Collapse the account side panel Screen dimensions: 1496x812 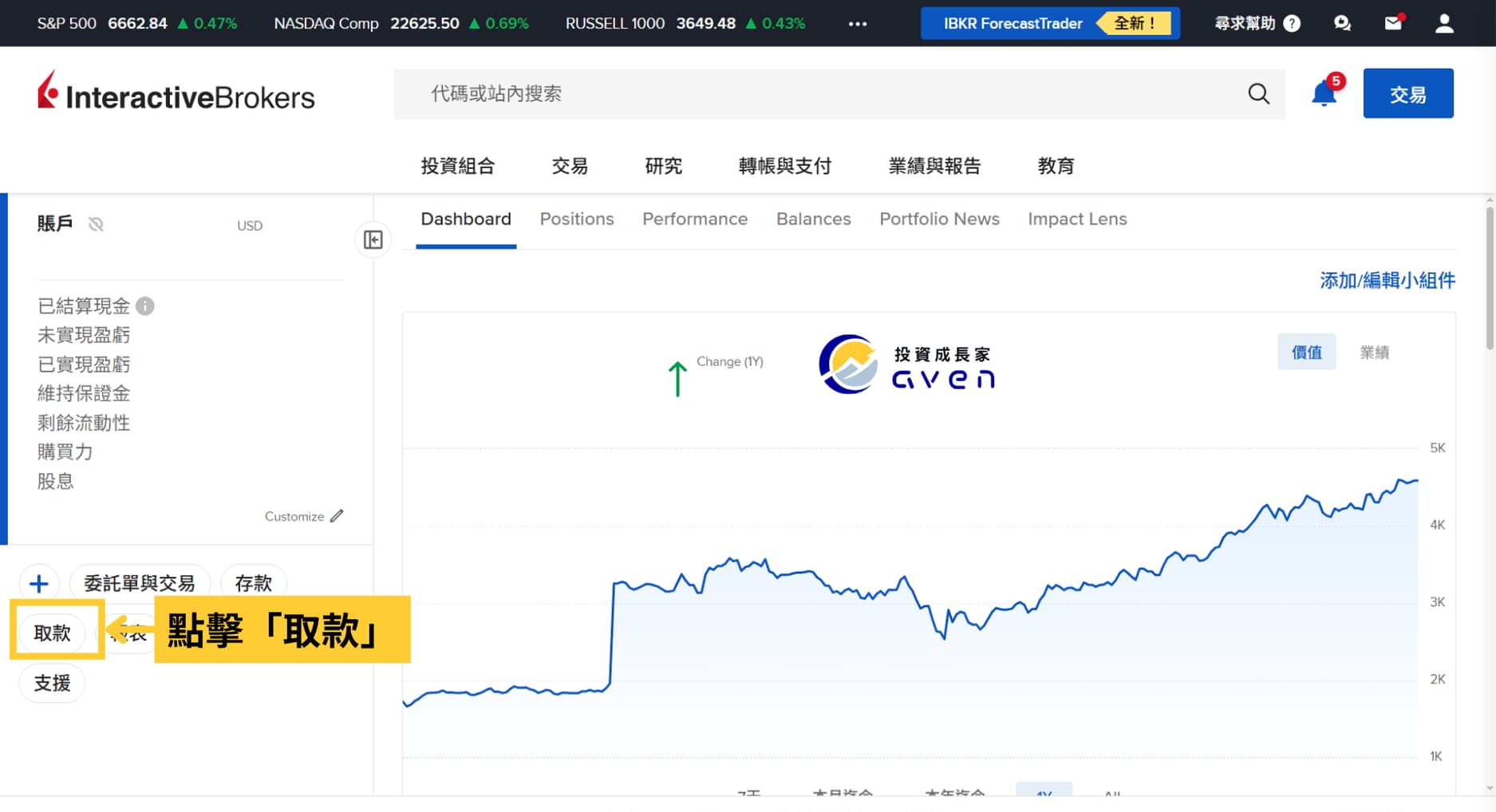[x=373, y=239]
